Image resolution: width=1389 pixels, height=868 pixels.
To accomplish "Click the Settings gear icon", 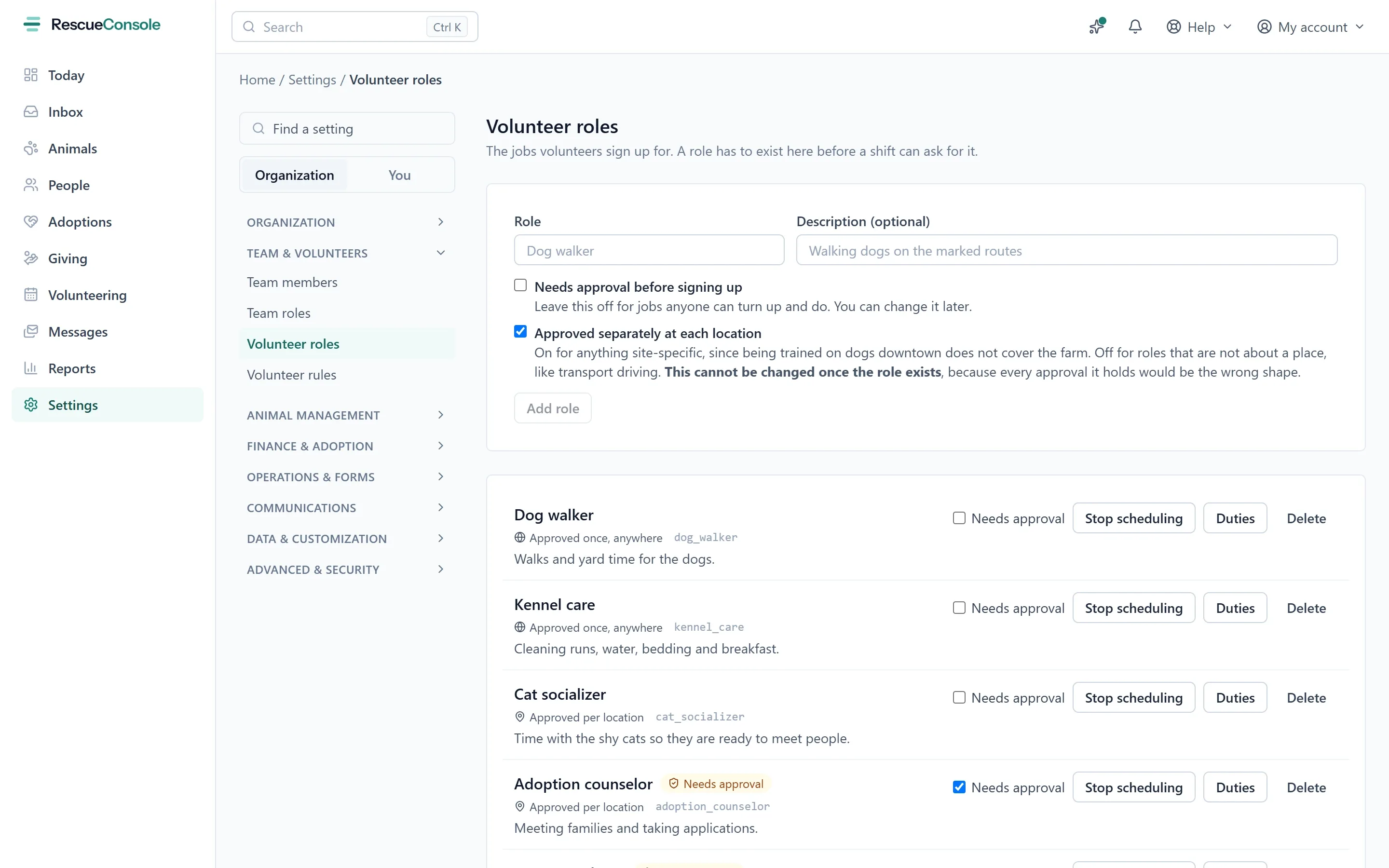I will point(31,405).
